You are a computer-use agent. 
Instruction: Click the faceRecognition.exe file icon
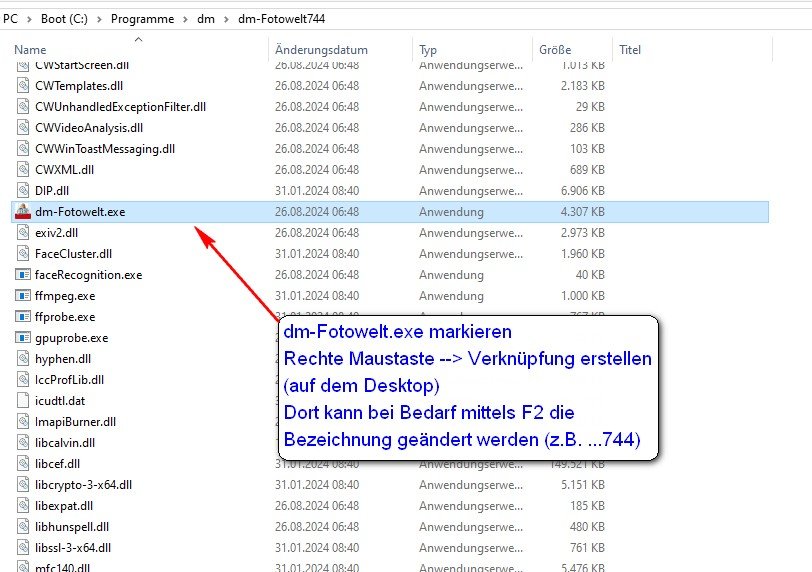point(23,275)
